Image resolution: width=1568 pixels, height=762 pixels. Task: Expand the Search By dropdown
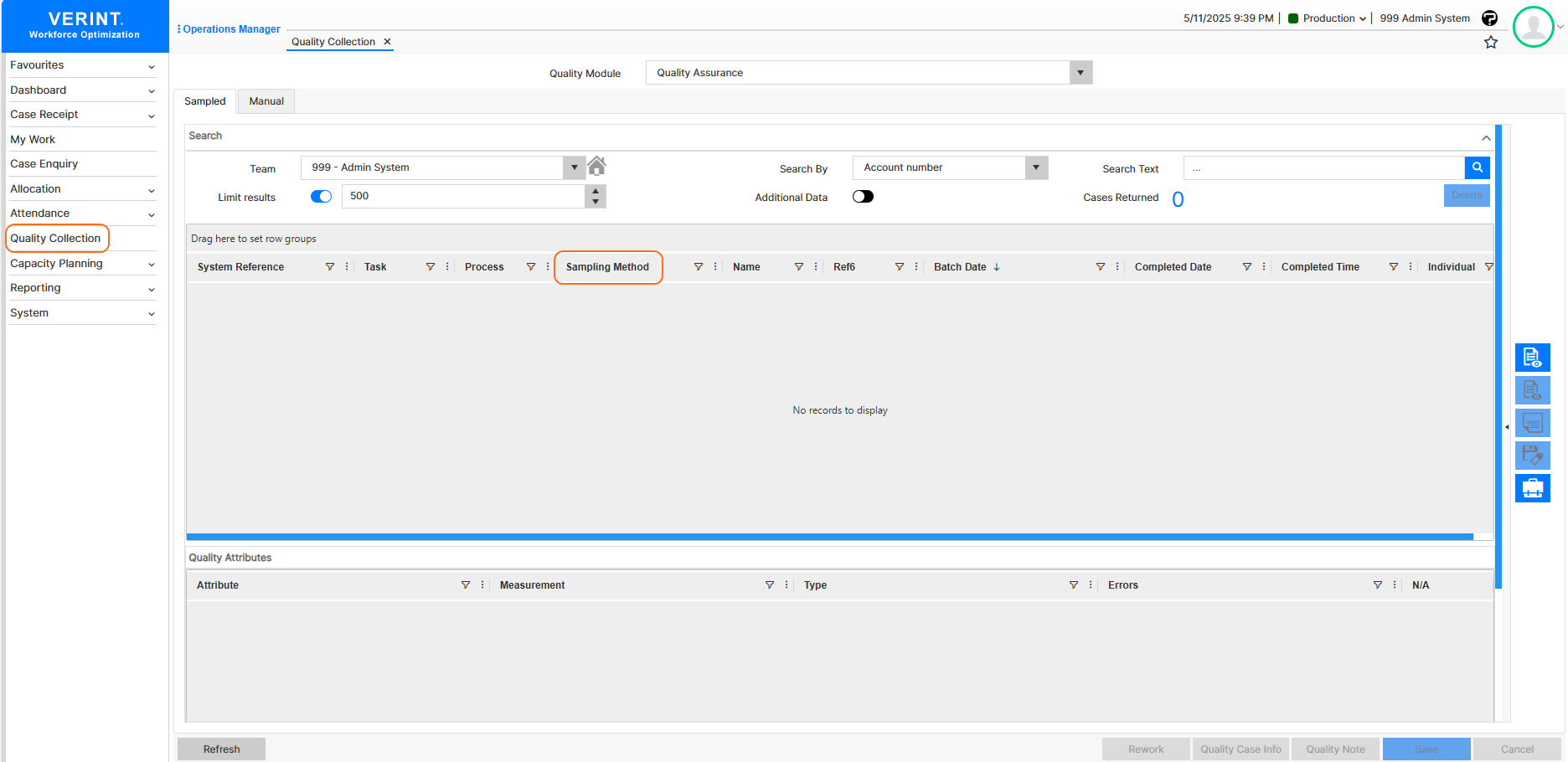tap(1036, 167)
